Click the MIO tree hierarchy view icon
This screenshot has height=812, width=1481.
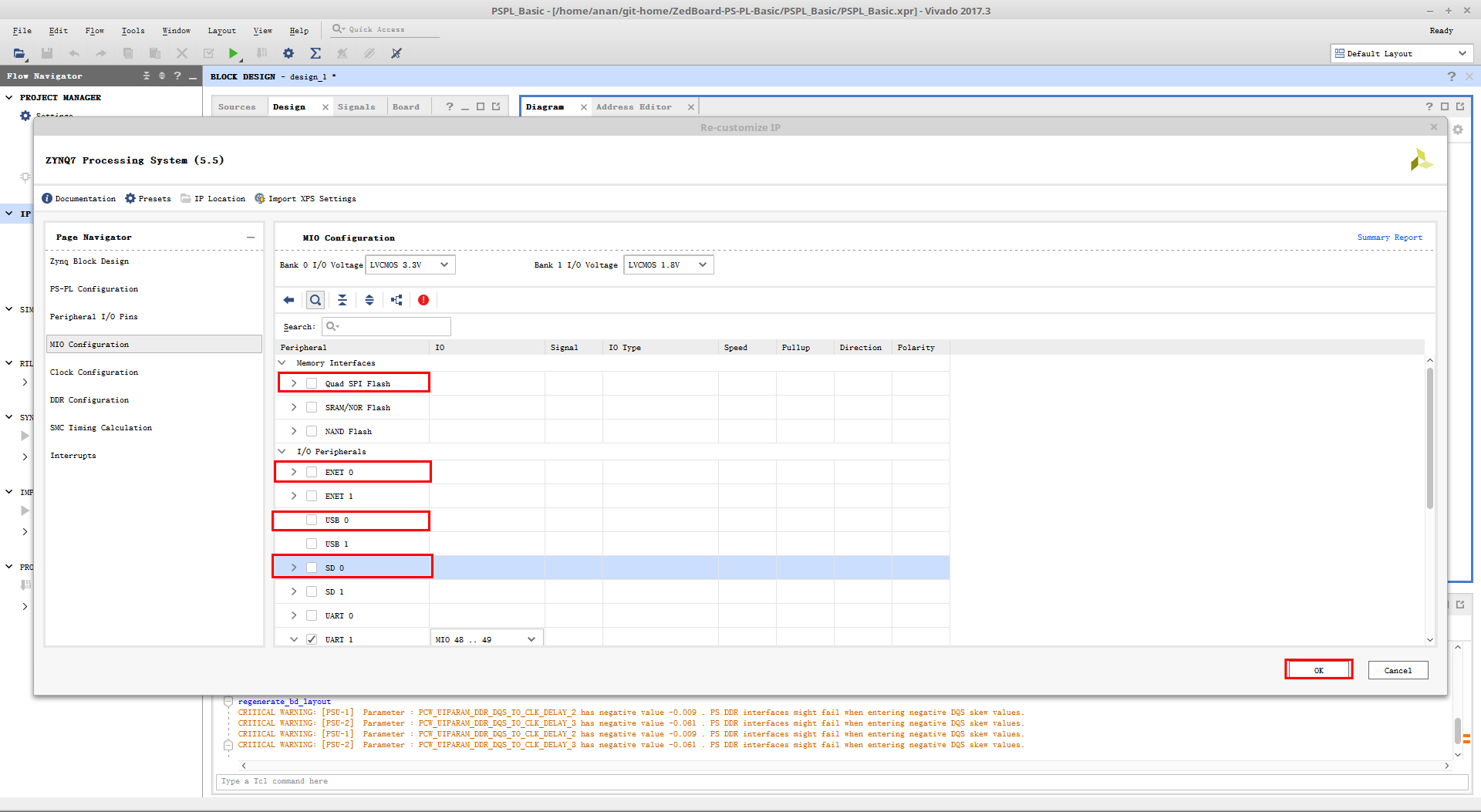pyautogui.click(x=396, y=300)
